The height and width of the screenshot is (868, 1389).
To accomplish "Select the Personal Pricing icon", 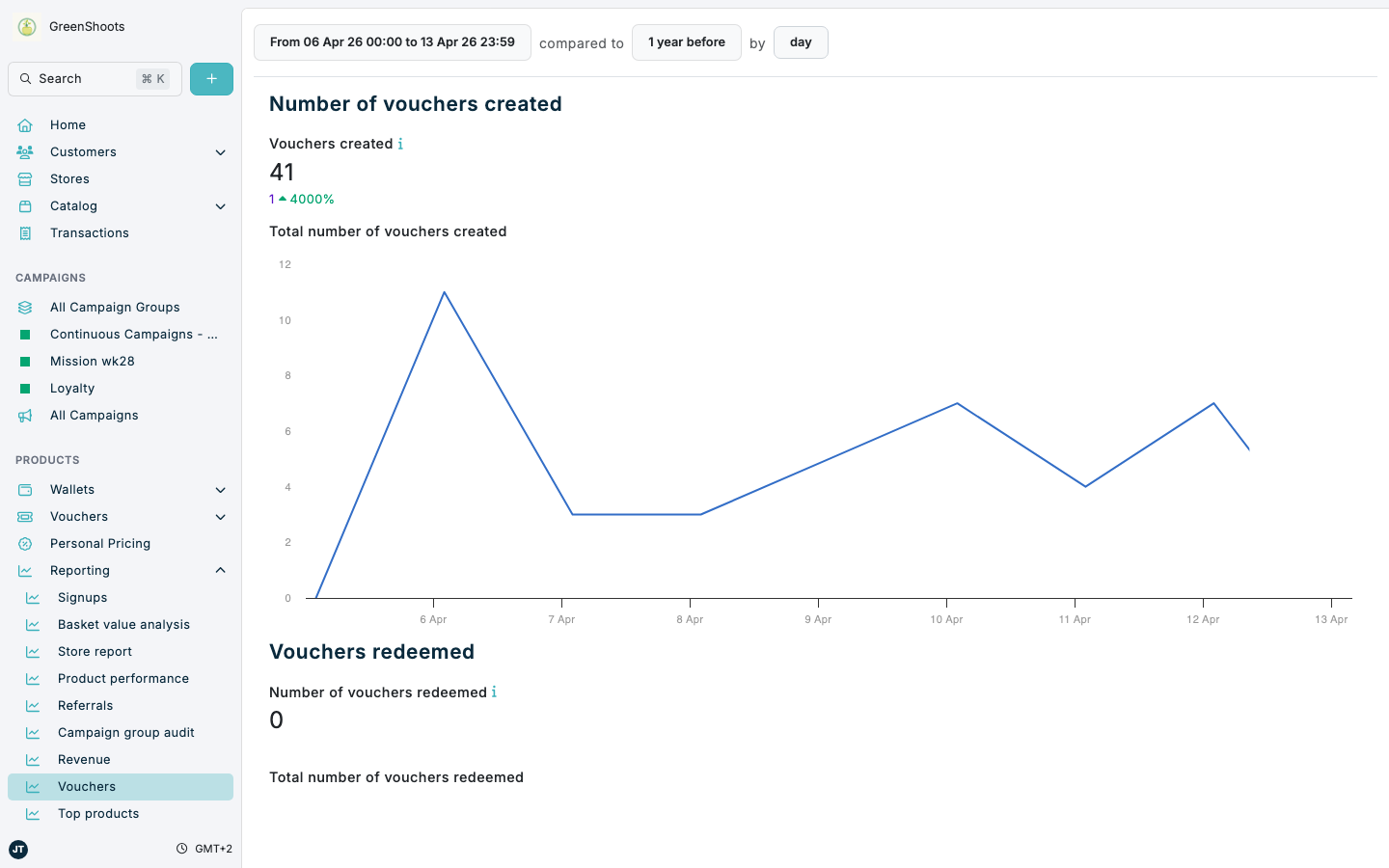I will pos(24,543).
